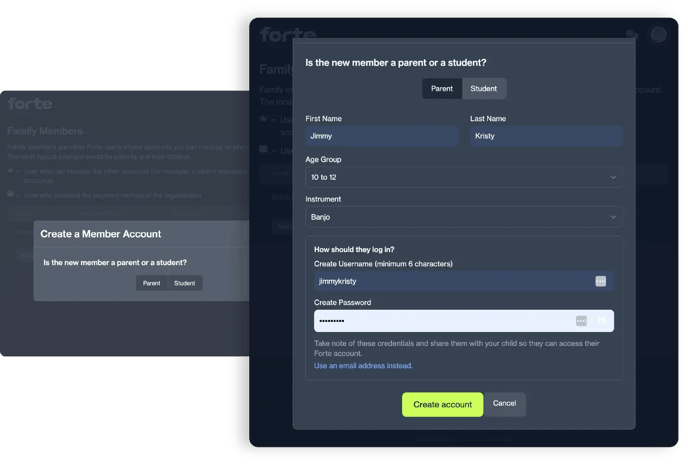Click the Cancel button
688x465 pixels.
coord(504,404)
